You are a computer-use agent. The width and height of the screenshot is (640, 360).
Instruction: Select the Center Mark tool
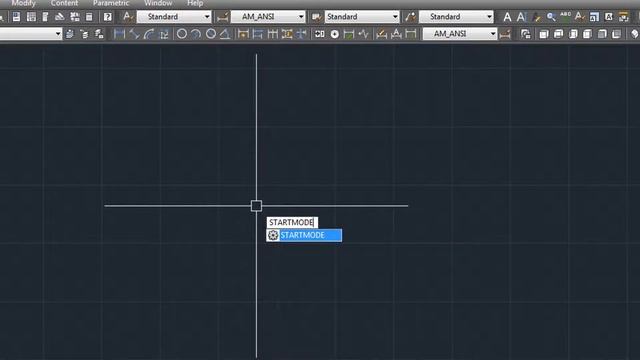[335, 34]
